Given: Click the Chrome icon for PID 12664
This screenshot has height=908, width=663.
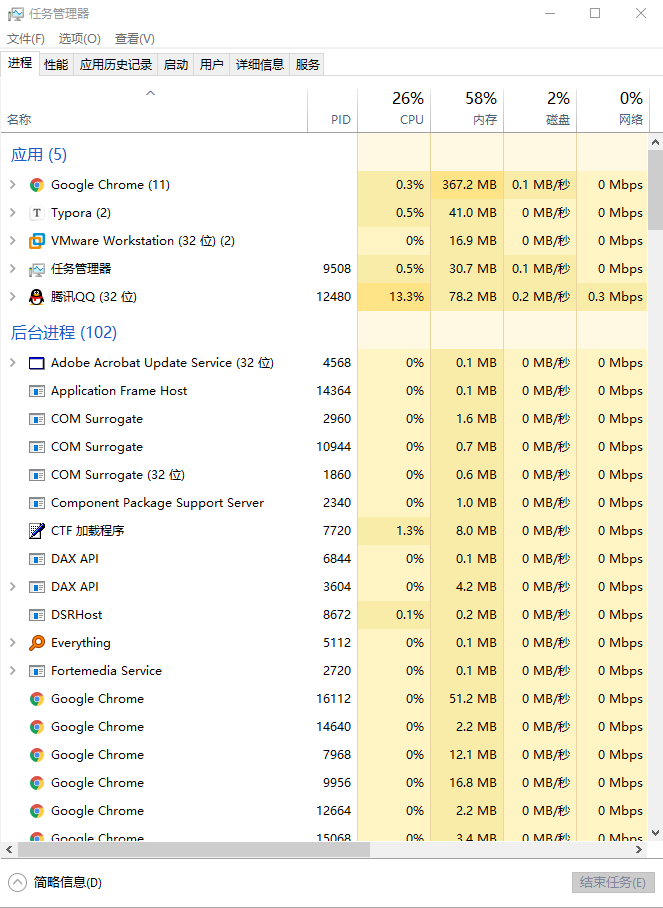Looking at the screenshot, I should click(36, 811).
